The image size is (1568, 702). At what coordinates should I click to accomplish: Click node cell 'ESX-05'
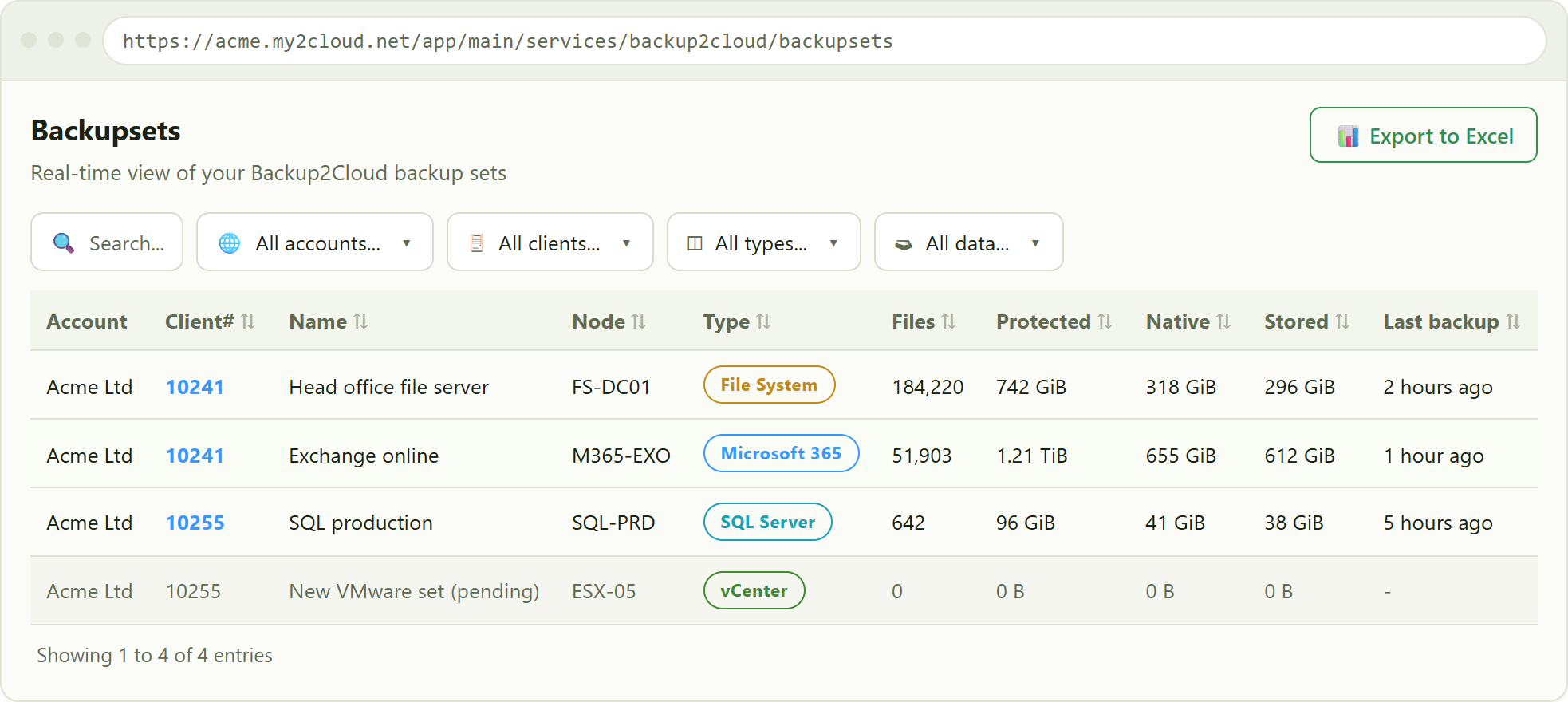(604, 591)
